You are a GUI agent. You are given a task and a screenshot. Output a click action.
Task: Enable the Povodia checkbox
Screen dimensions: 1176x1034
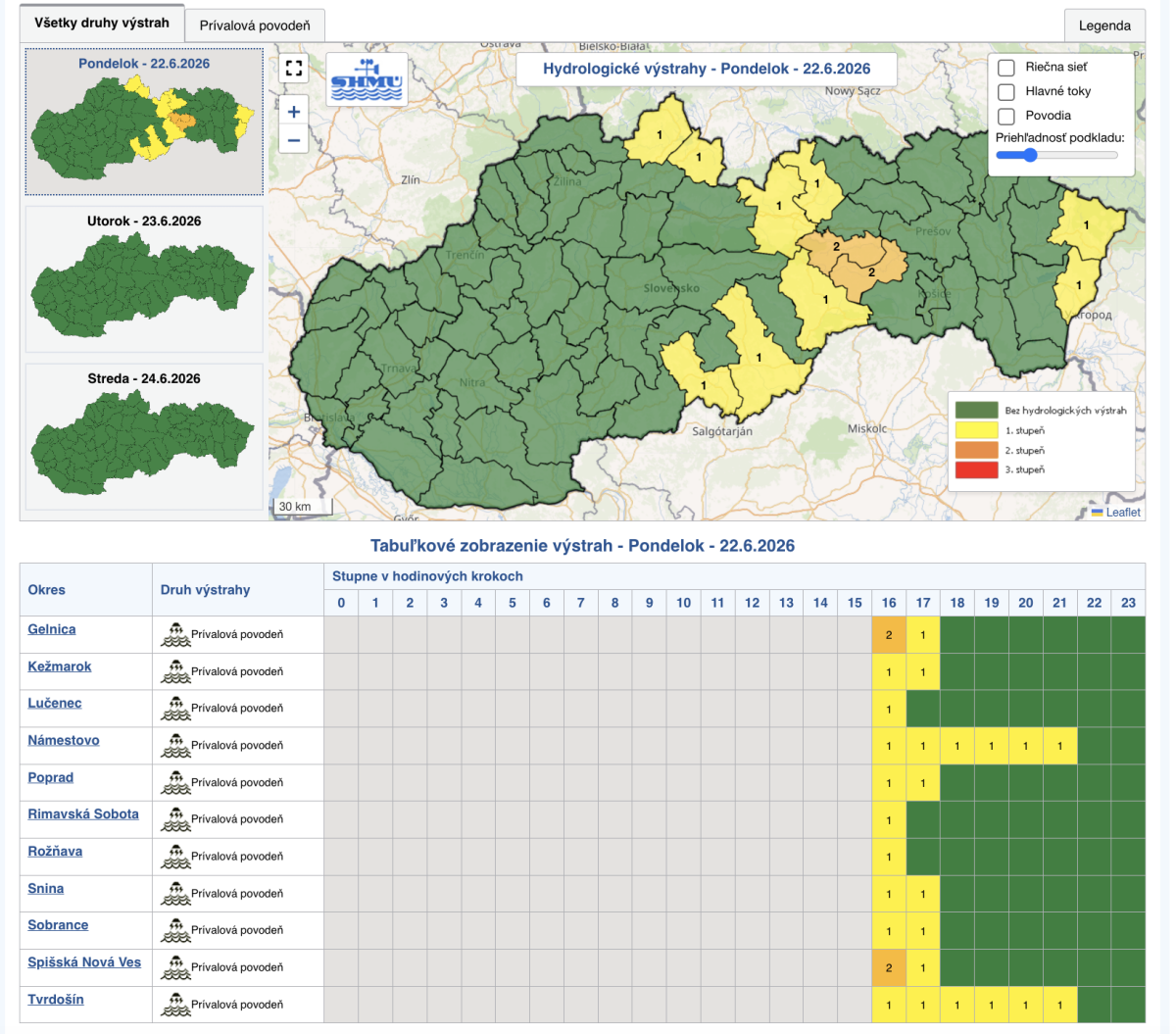1005,117
